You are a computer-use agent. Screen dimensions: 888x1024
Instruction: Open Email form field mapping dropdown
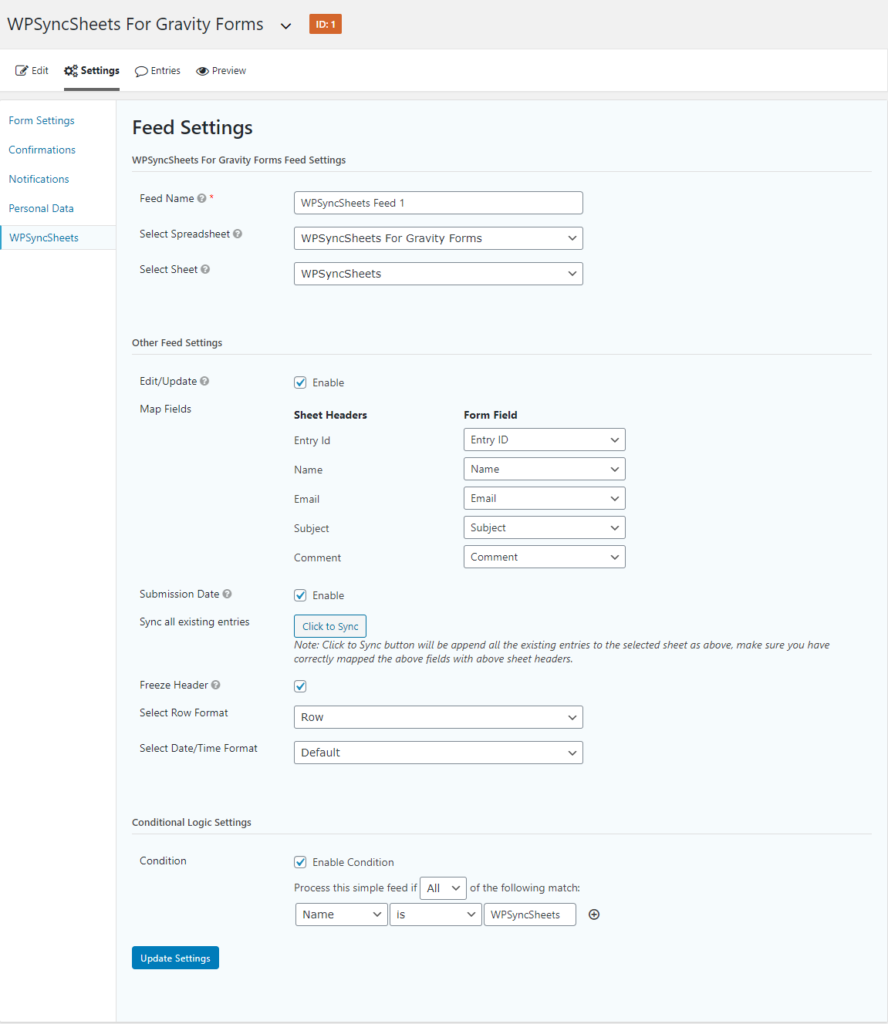pyautogui.click(x=545, y=498)
